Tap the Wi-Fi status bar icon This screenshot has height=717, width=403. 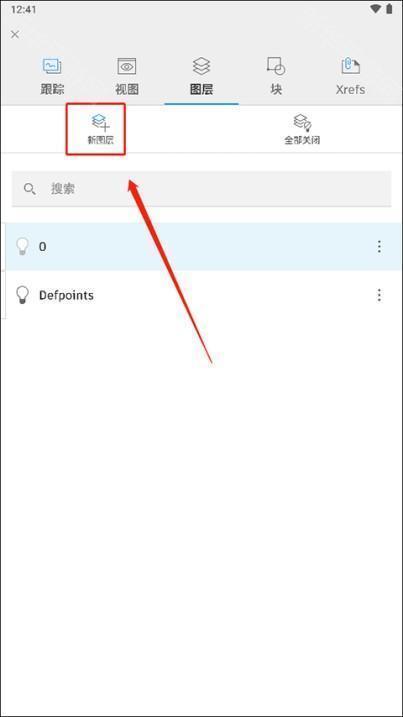pyautogui.click(x=376, y=9)
